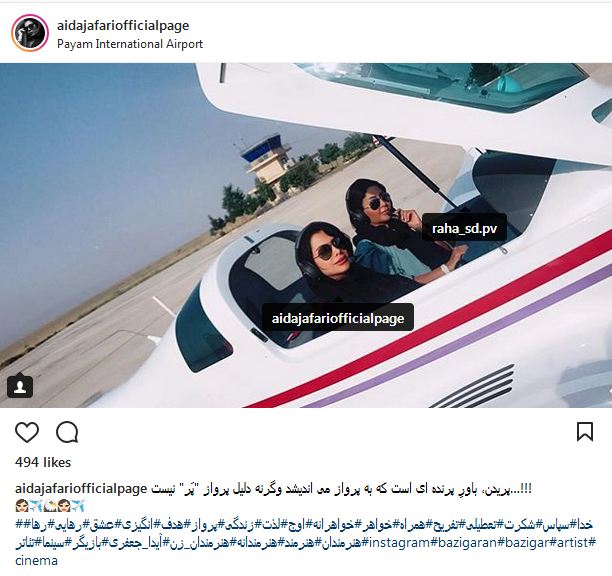Like the post with the heart icon
The width and height of the screenshot is (612, 576).
point(27,432)
